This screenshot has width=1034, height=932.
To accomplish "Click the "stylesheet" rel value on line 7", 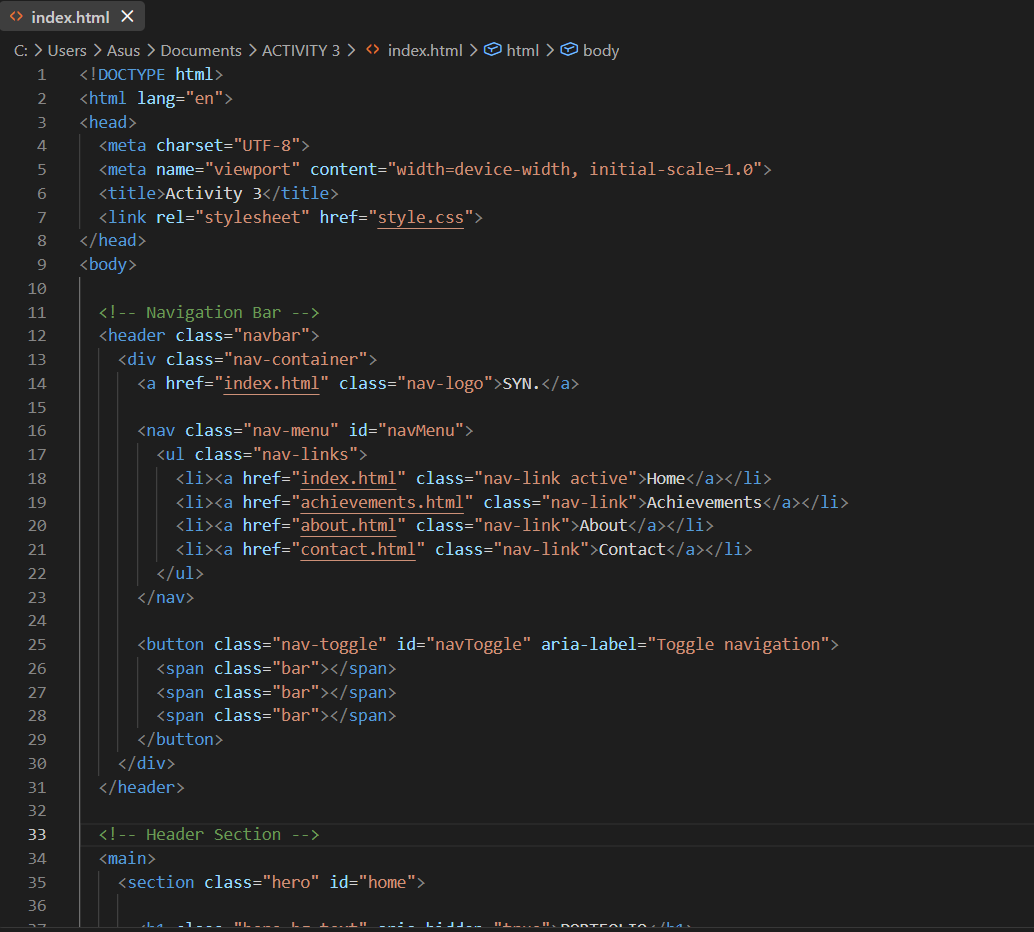I will 252,217.
